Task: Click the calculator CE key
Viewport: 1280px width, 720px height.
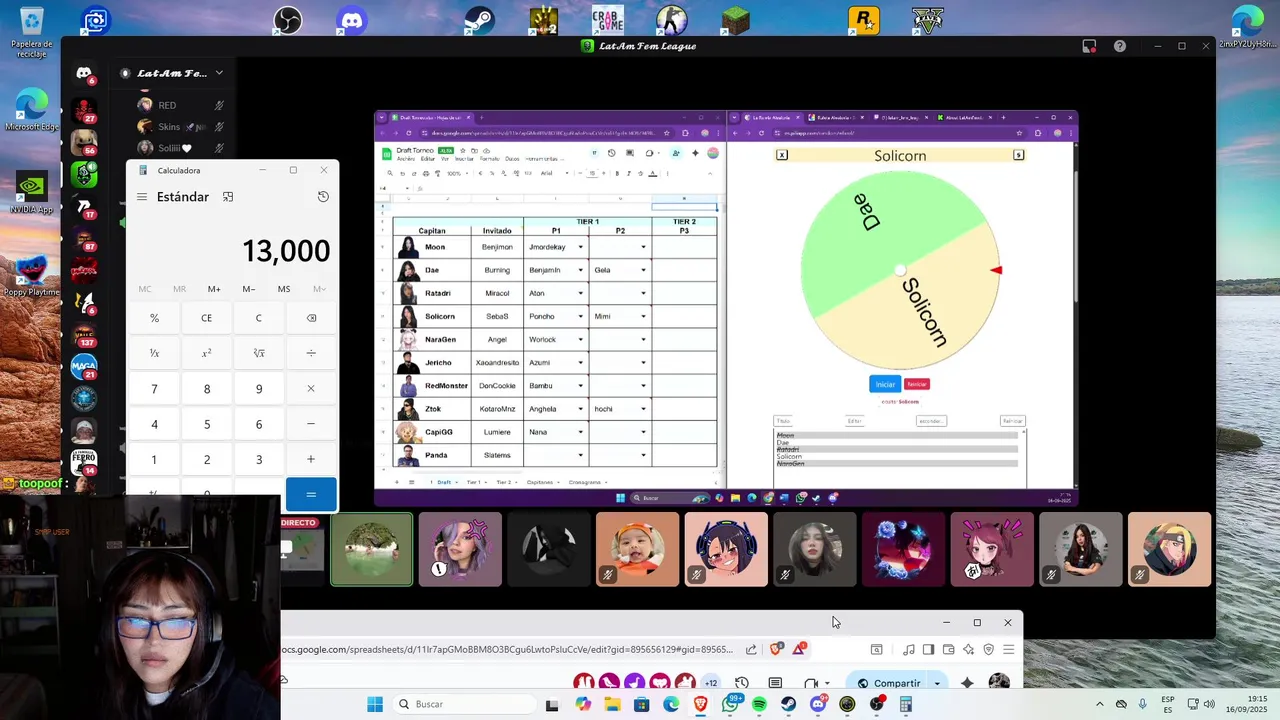Action: [206, 318]
